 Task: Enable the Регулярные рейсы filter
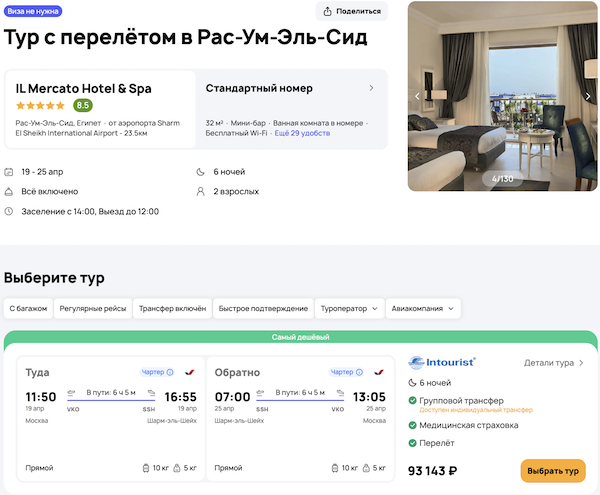(93, 309)
